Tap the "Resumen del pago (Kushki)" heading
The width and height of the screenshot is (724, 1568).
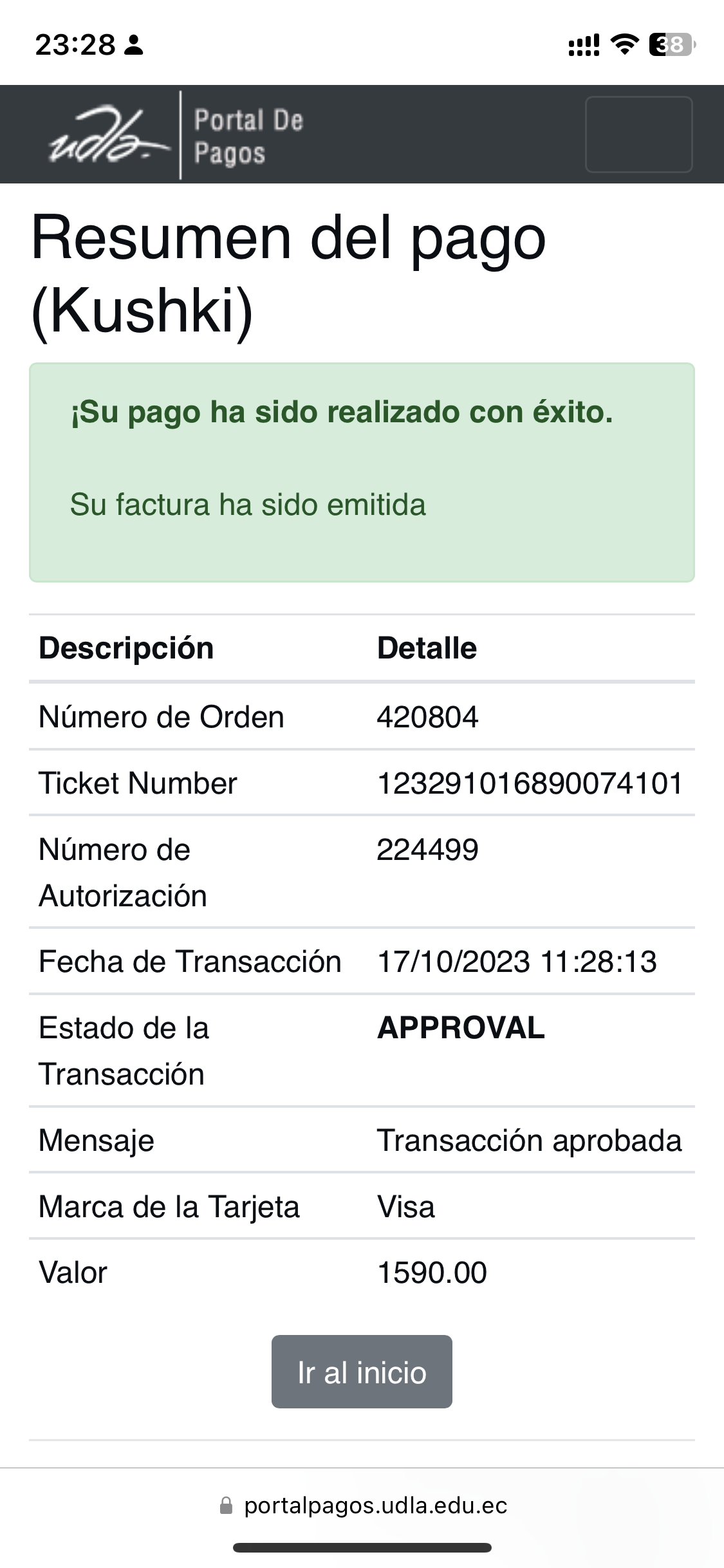pos(288,274)
